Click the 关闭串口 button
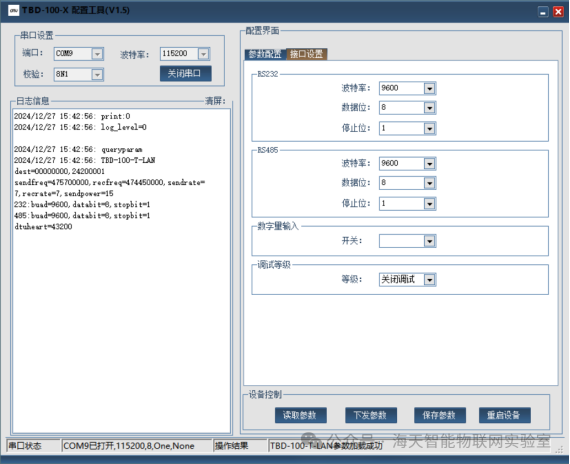 point(185,73)
